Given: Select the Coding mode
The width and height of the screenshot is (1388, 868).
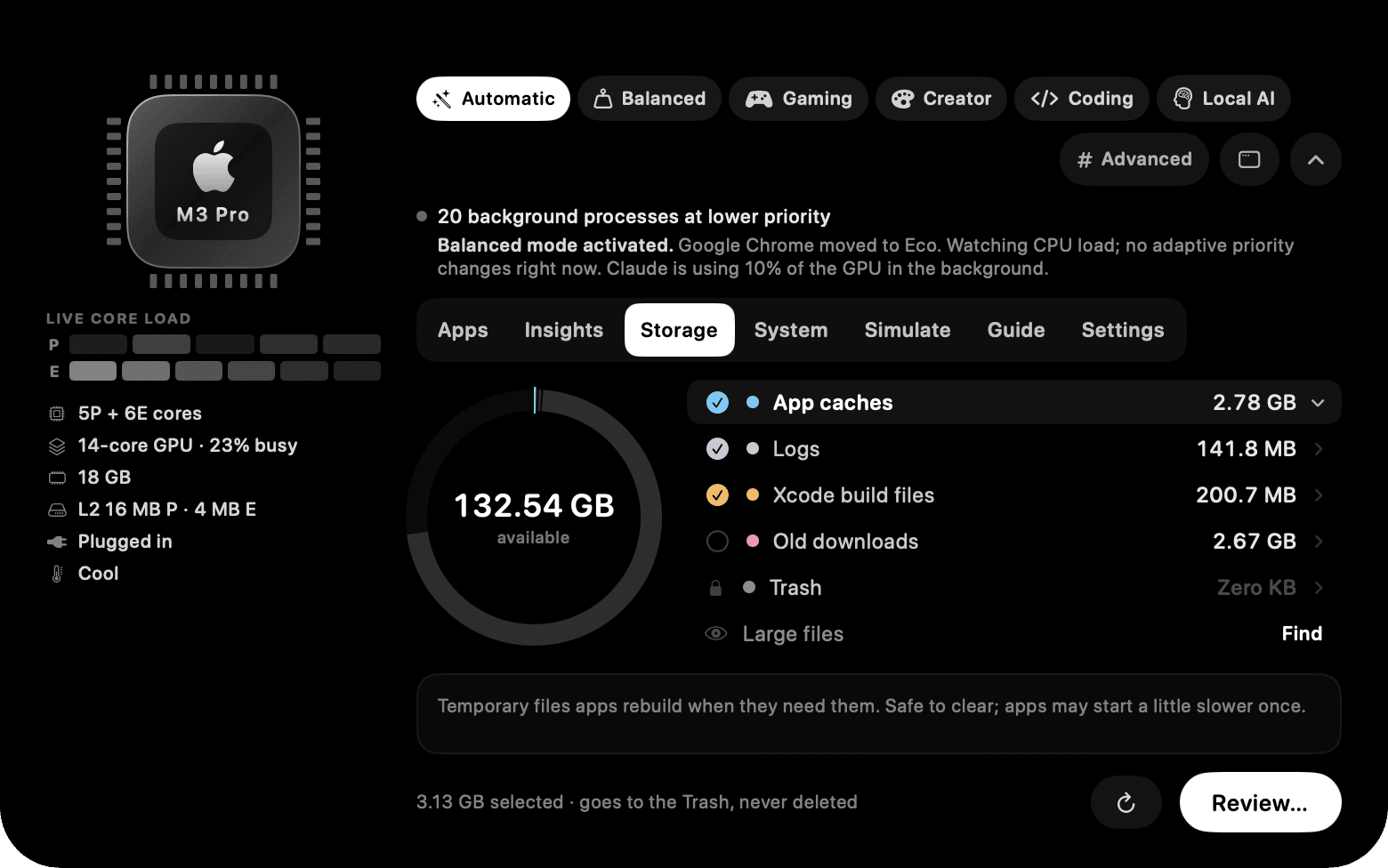Looking at the screenshot, I should point(1082,99).
